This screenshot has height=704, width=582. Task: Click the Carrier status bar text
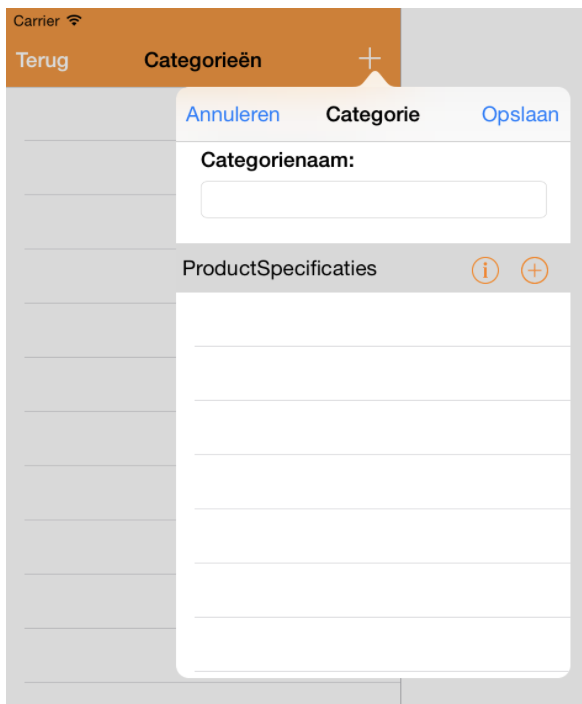(36, 21)
